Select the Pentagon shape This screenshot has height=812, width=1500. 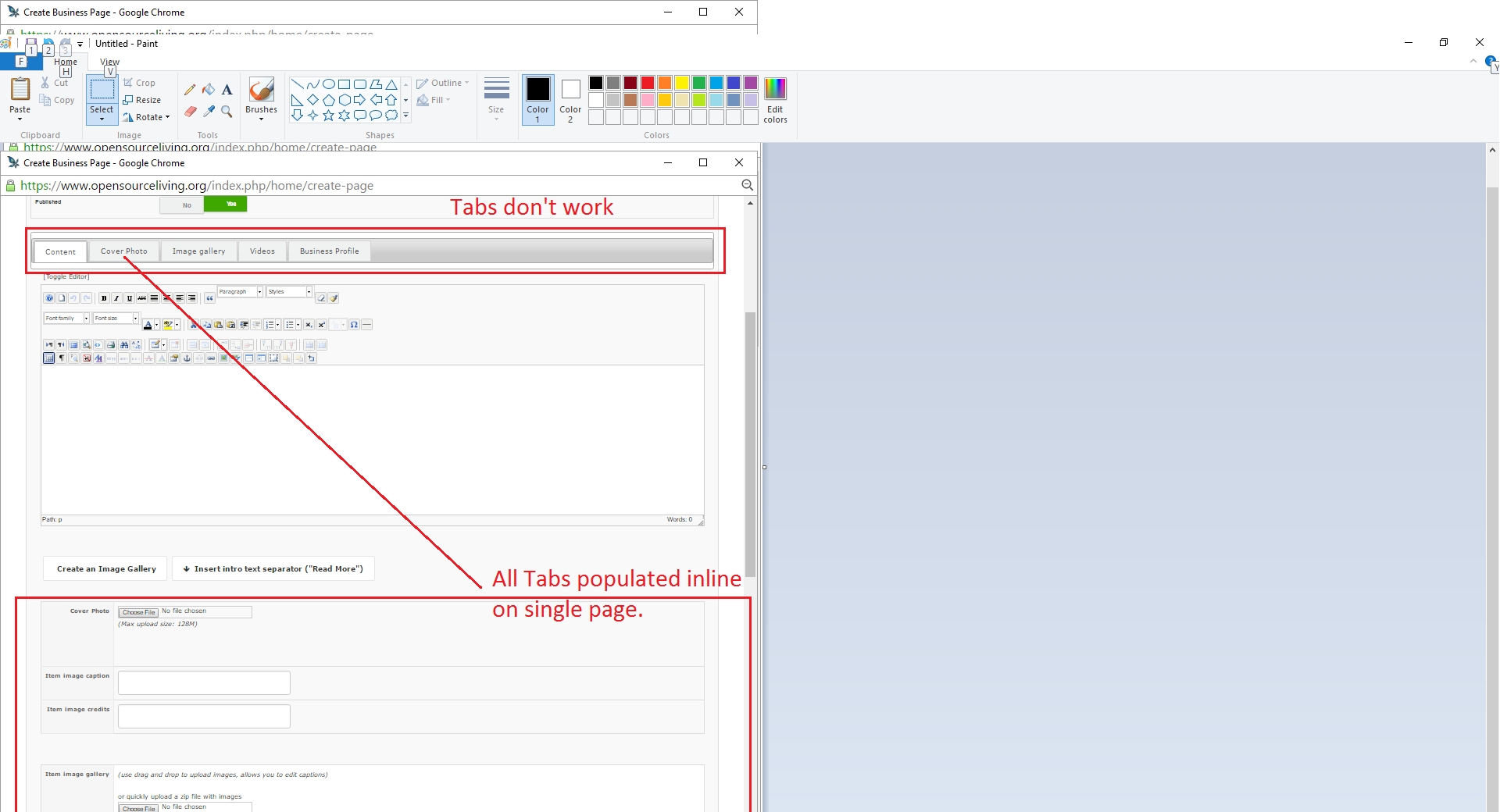tap(328, 100)
